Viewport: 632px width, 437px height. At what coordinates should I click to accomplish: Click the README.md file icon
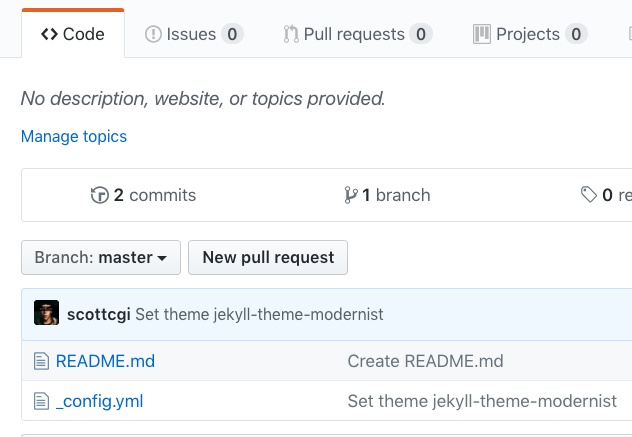click(x=41, y=361)
